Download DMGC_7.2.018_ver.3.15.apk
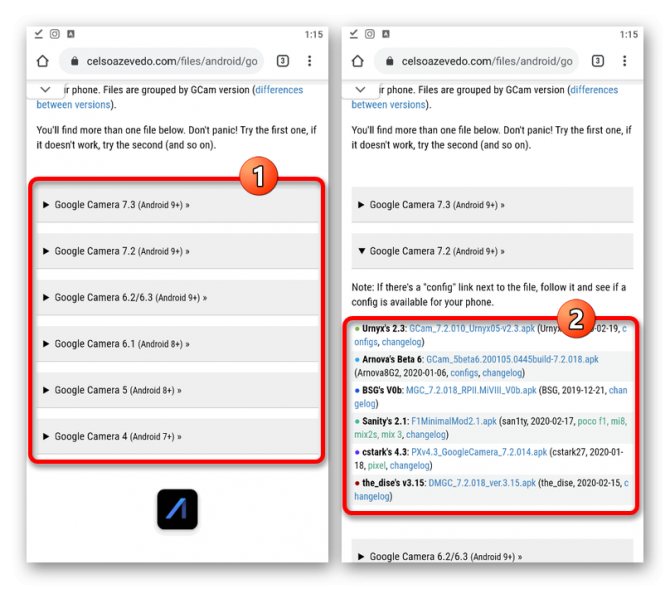This screenshot has width=670, height=589. [x=482, y=483]
